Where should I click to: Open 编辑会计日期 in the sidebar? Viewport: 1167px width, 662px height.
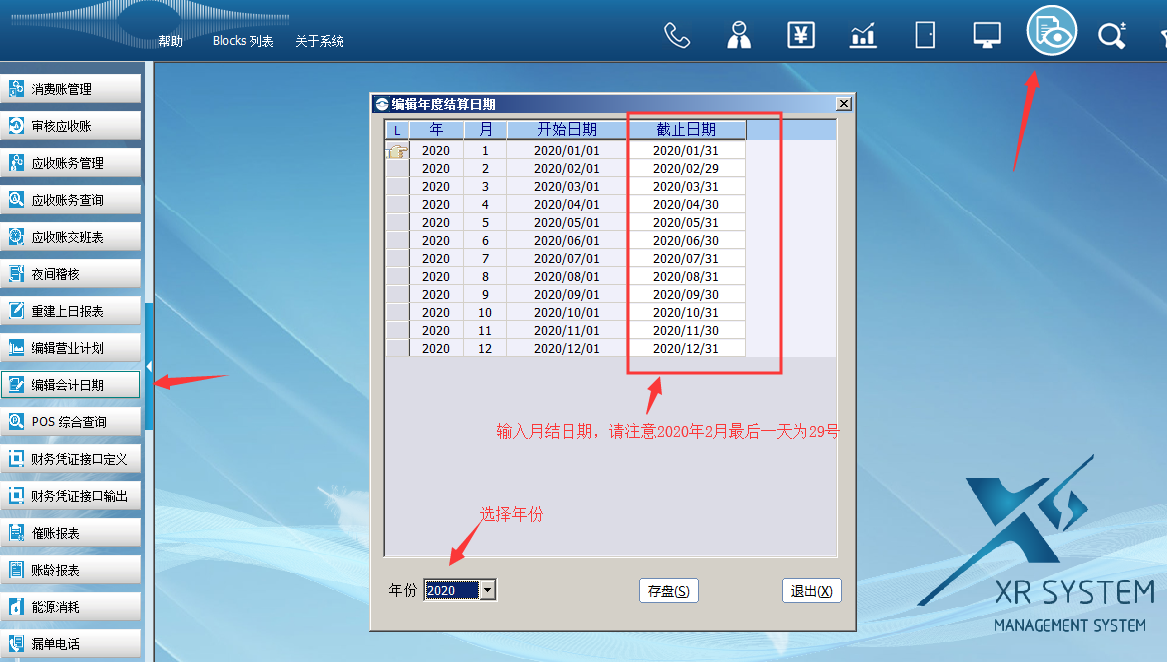pyautogui.click(x=70, y=385)
